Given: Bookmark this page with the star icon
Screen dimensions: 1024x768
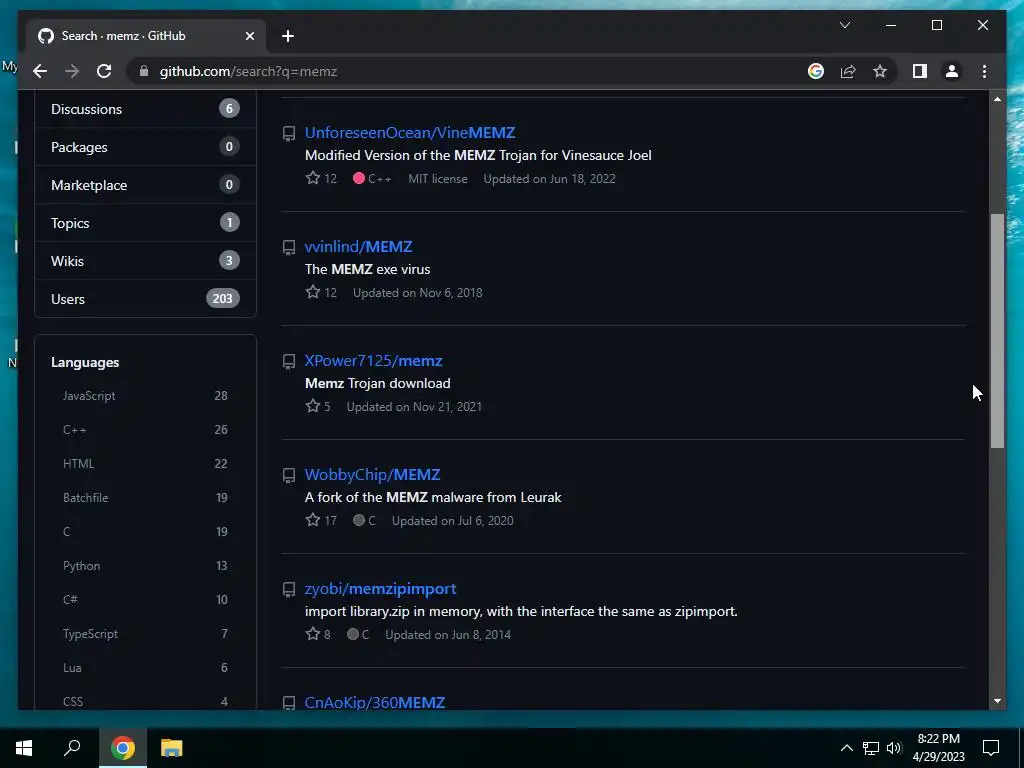Looking at the screenshot, I should 880,71.
